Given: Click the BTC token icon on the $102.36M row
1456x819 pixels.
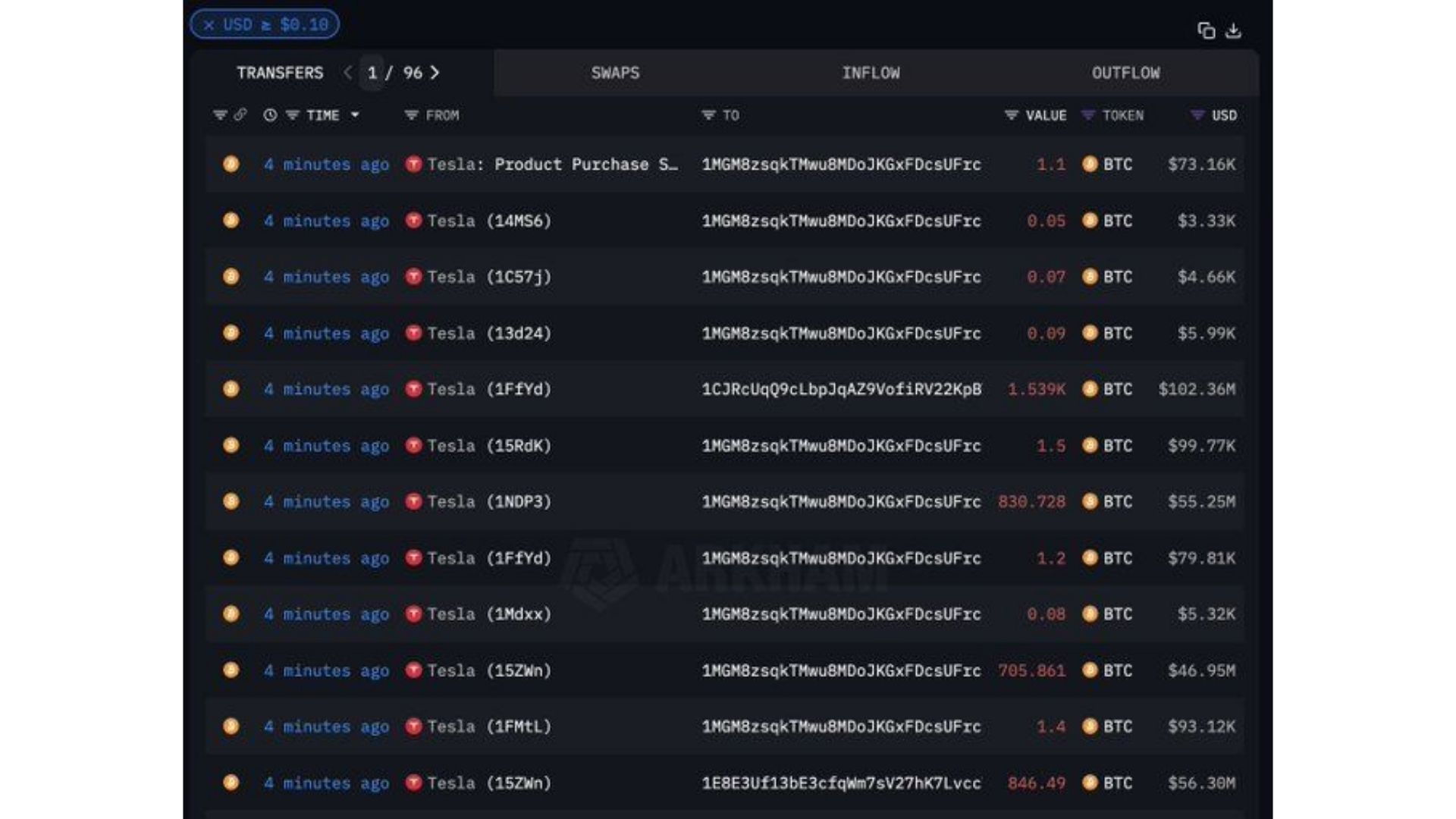Looking at the screenshot, I should pyautogui.click(x=1090, y=389).
